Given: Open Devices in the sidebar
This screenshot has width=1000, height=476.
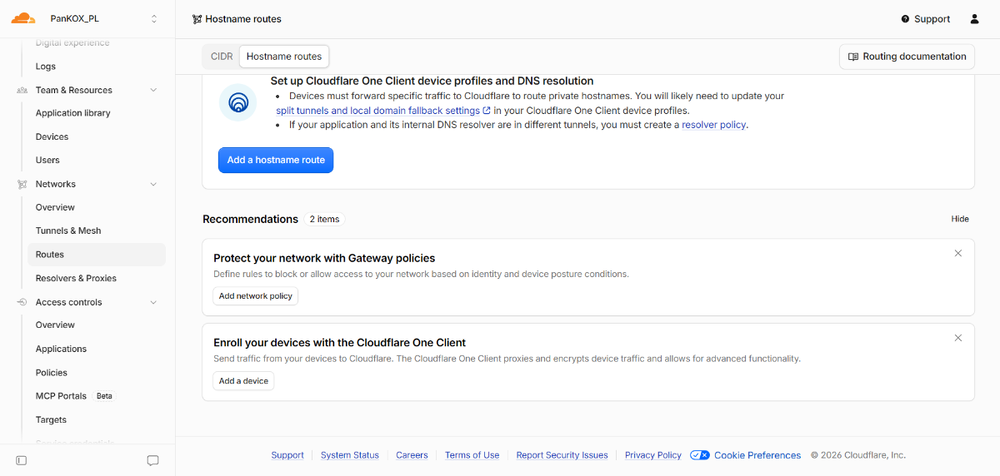Looking at the screenshot, I should (52, 137).
